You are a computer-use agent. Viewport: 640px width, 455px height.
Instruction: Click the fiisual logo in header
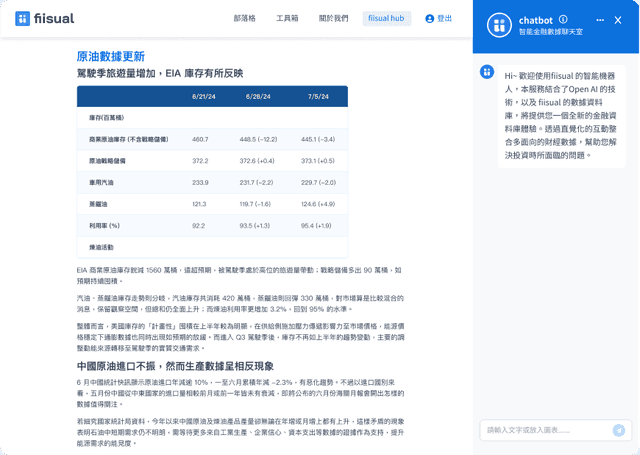(x=38, y=18)
